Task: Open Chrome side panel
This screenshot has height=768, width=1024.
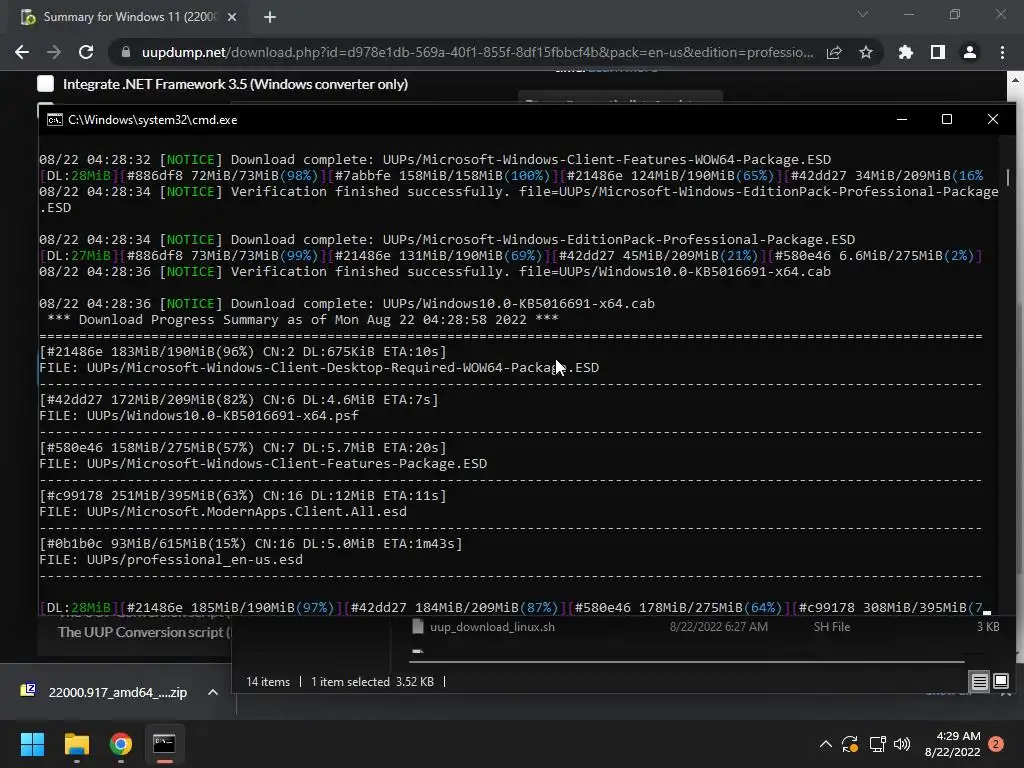Action: pos(938,52)
